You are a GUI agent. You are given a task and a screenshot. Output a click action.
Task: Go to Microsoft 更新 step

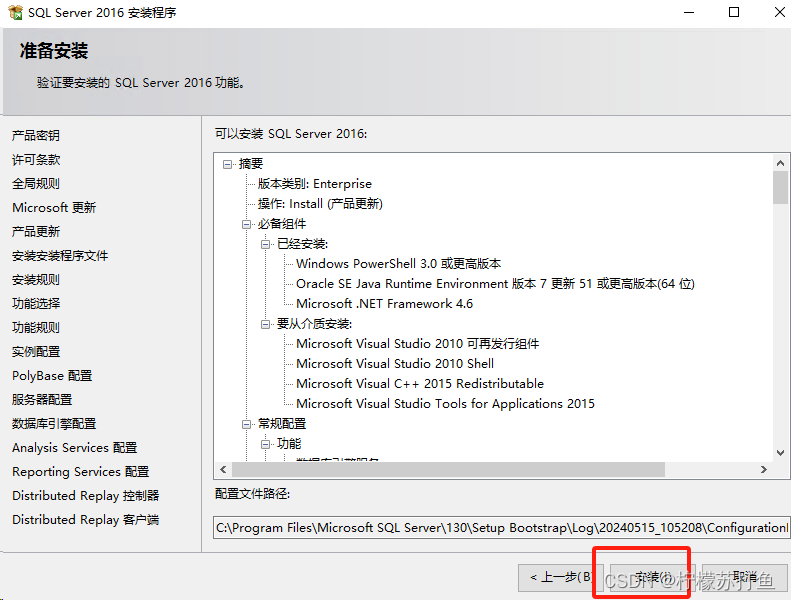pyautogui.click(x=54, y=208)
